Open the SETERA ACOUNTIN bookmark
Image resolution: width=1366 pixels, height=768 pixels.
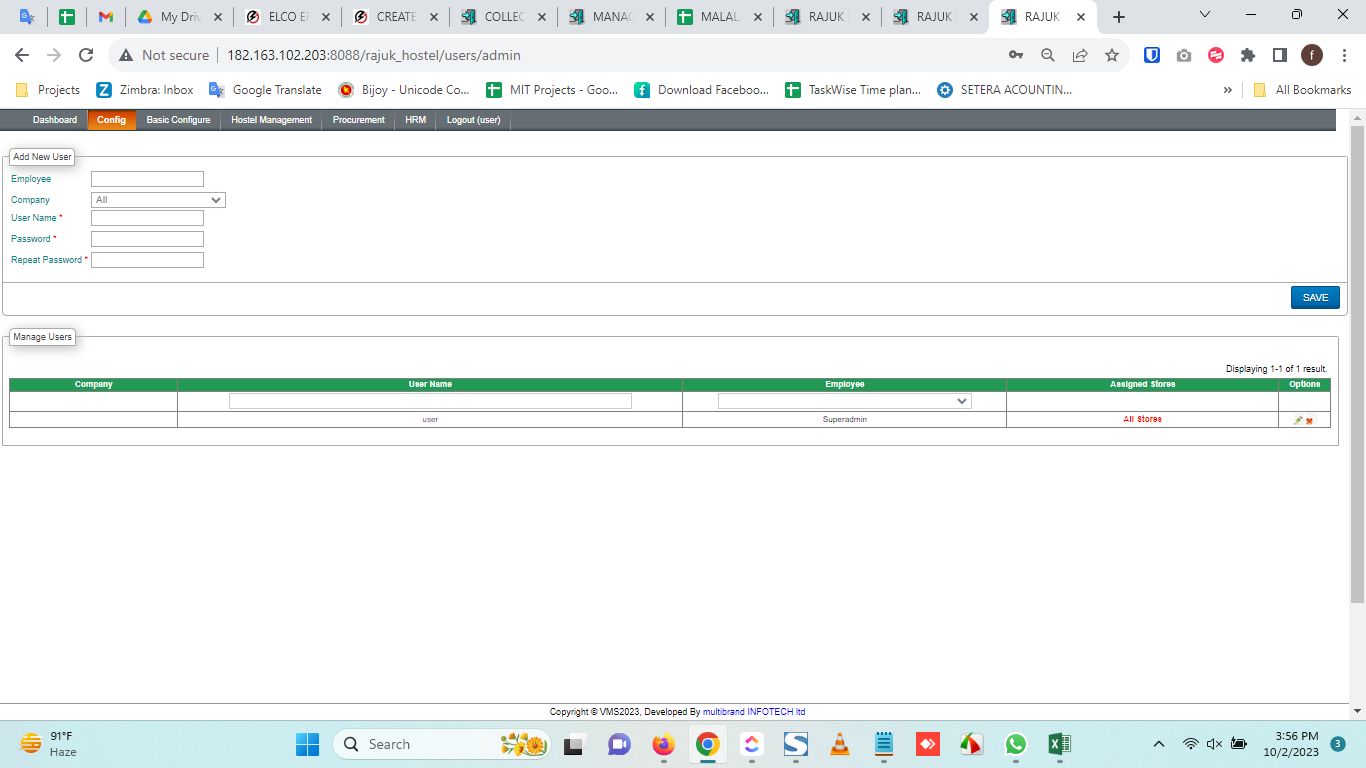1004,90
